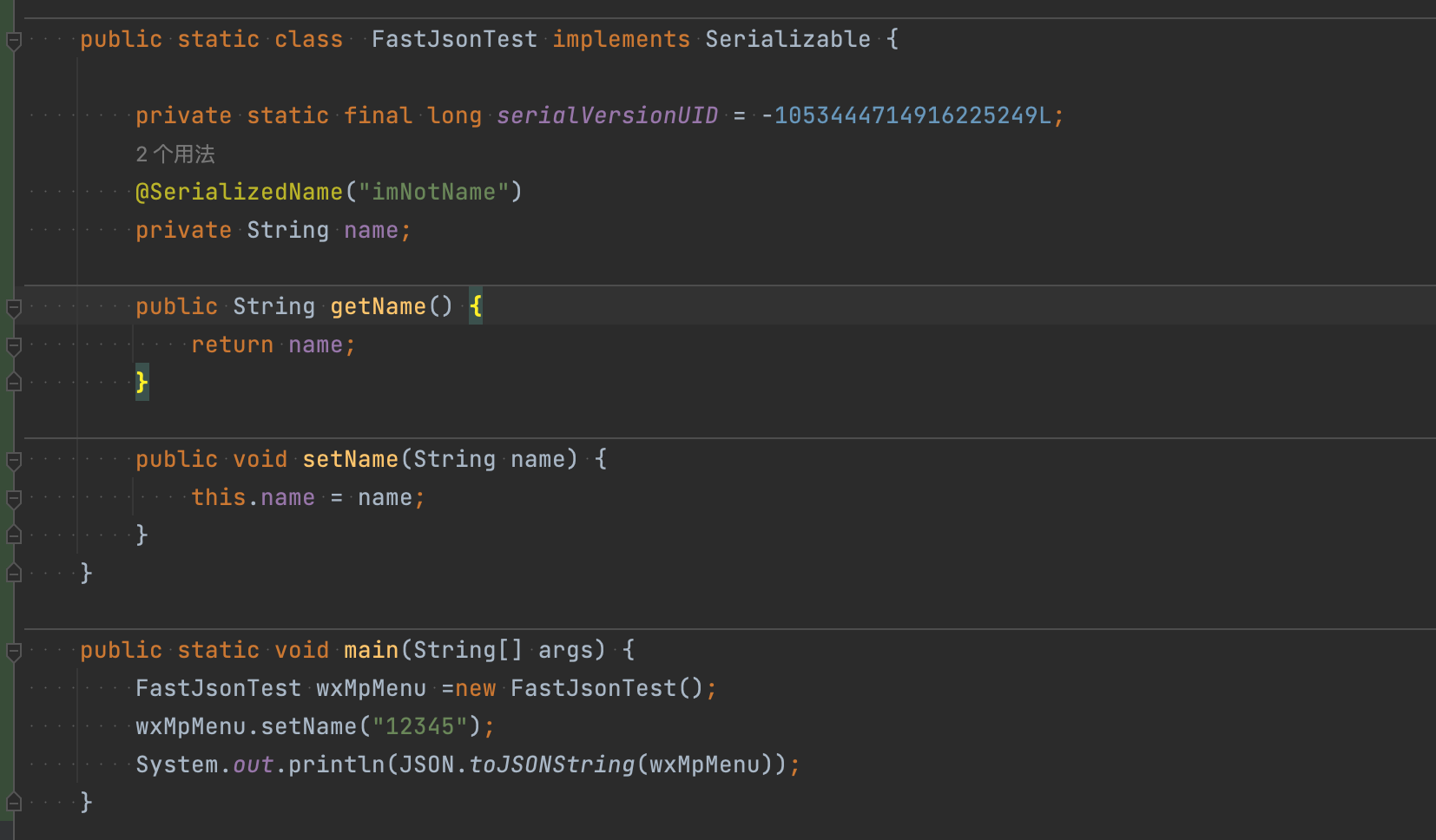
Task: Click the 'return' keyword
Action: click(232, 345)
